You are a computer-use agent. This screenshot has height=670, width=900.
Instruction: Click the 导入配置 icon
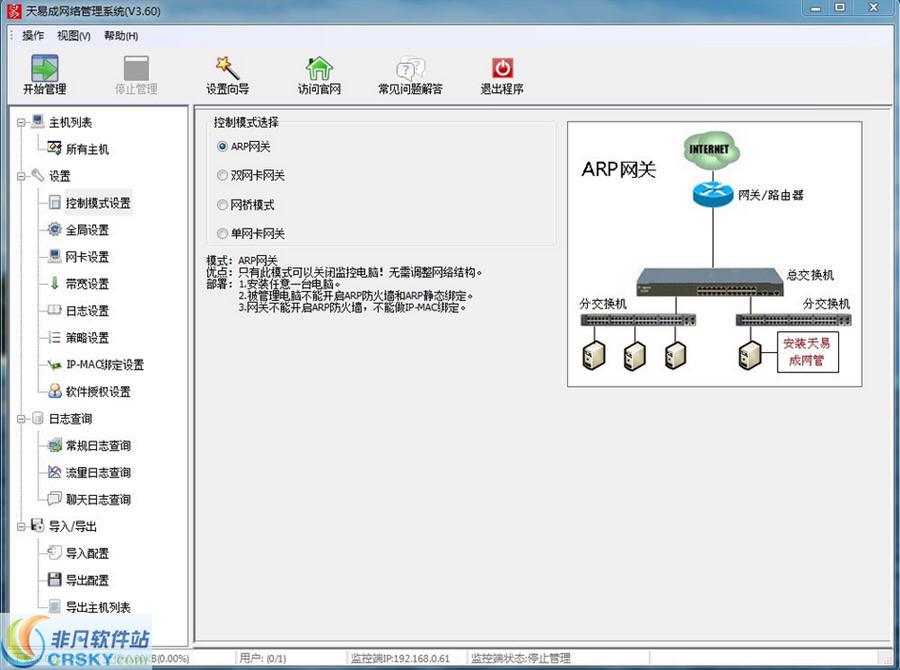coord(55,552)
